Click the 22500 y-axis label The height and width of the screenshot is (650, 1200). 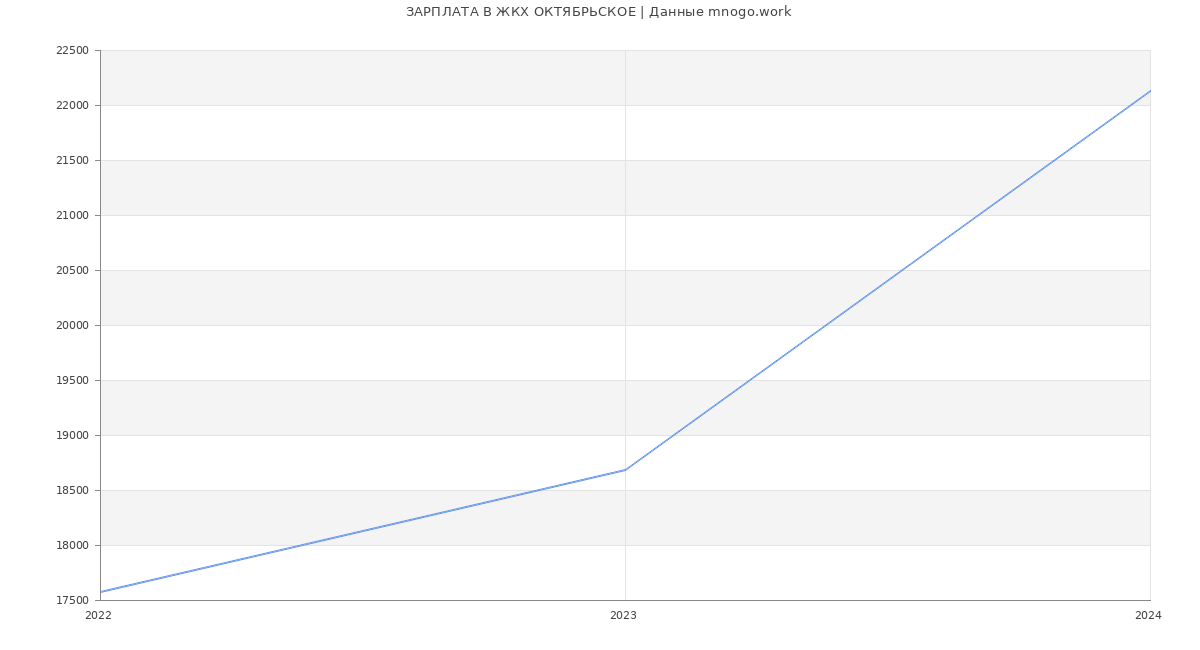tap(72, 51)
